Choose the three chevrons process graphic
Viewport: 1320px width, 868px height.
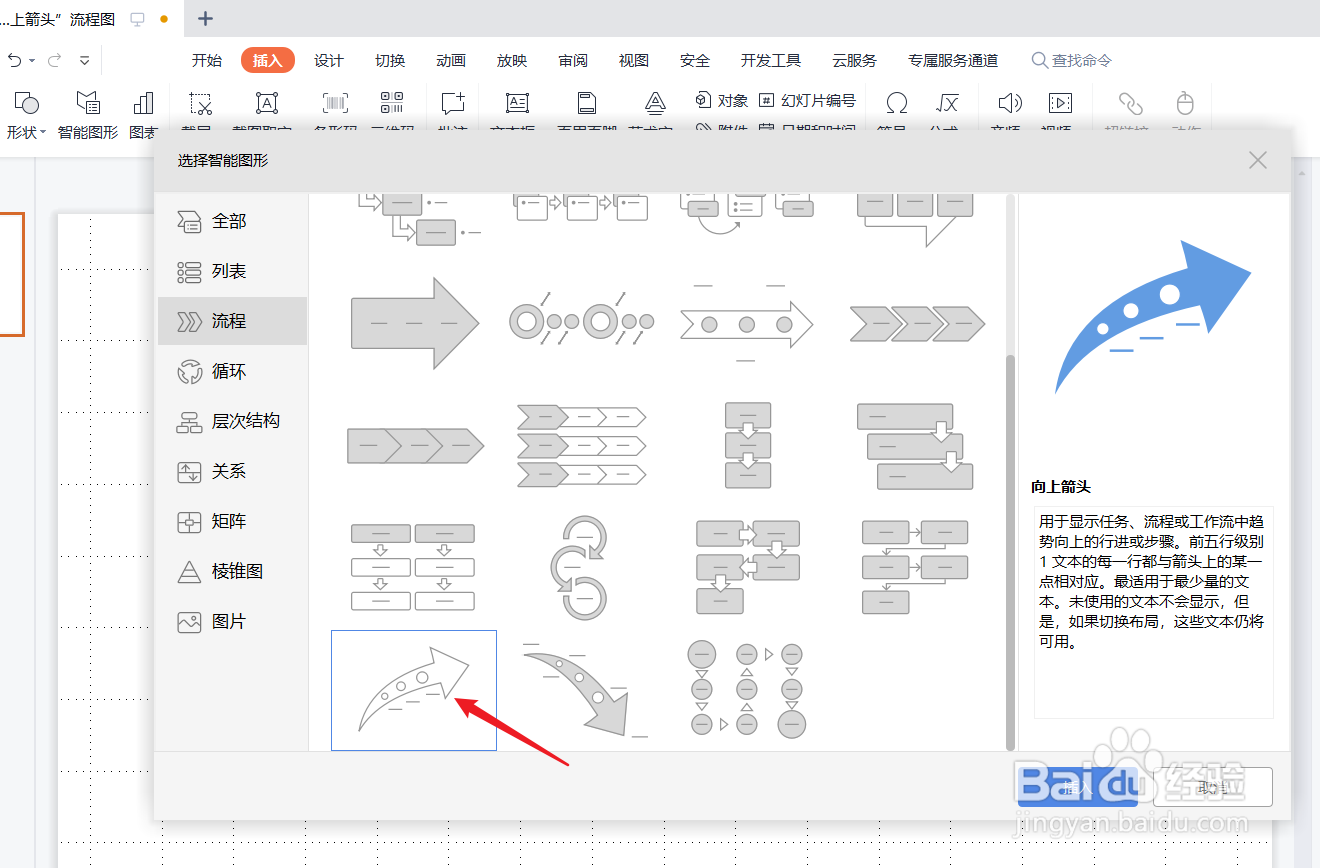[x=917, y=324]
